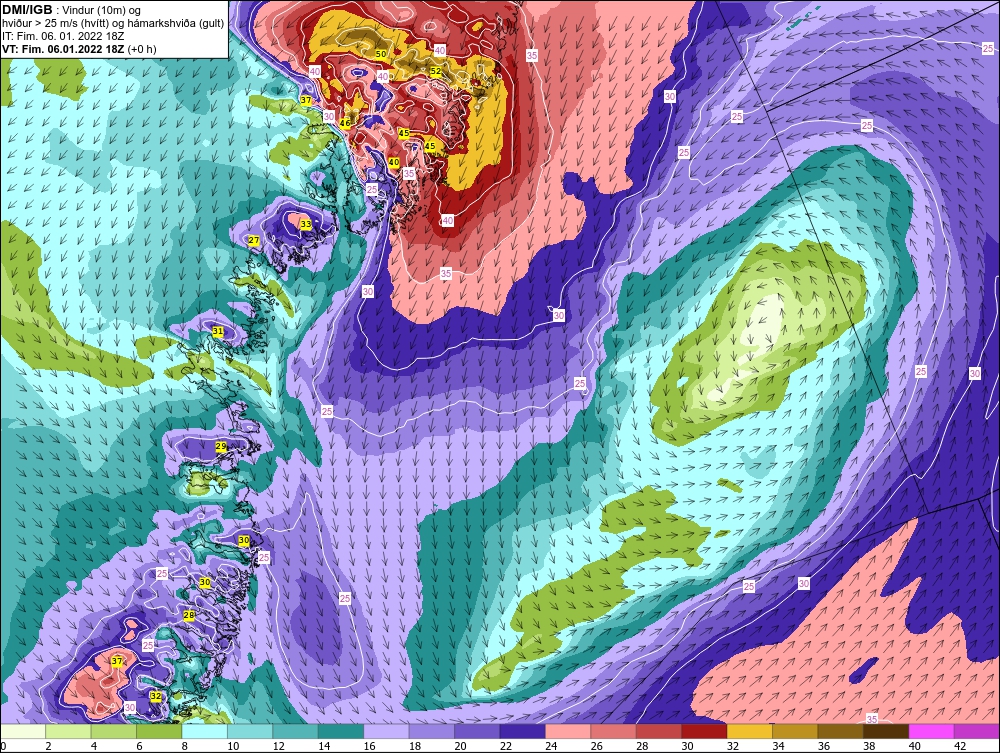Viewport: 1000px width, 753px height.
Task: Select the yellow gust label 28
Action: [x=189, y=615]
